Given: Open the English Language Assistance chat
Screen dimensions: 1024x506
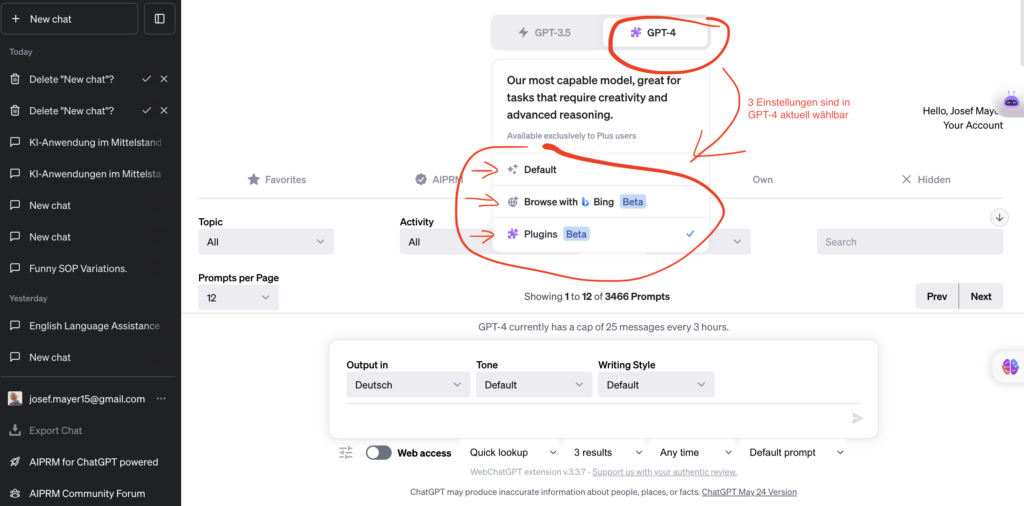Looking at the screenshot, I should coord(88,326).
